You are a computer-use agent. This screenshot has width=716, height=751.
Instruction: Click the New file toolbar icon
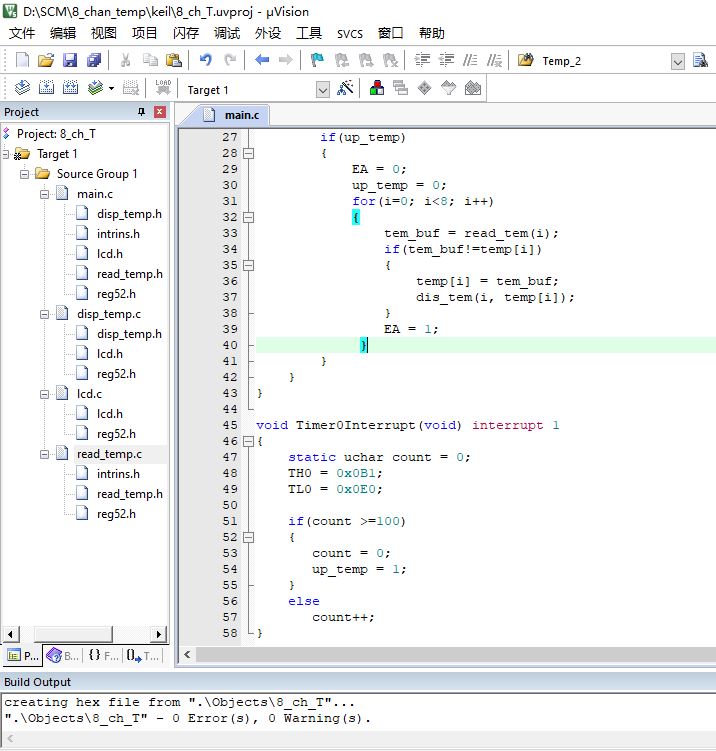(x=22, y=60)
